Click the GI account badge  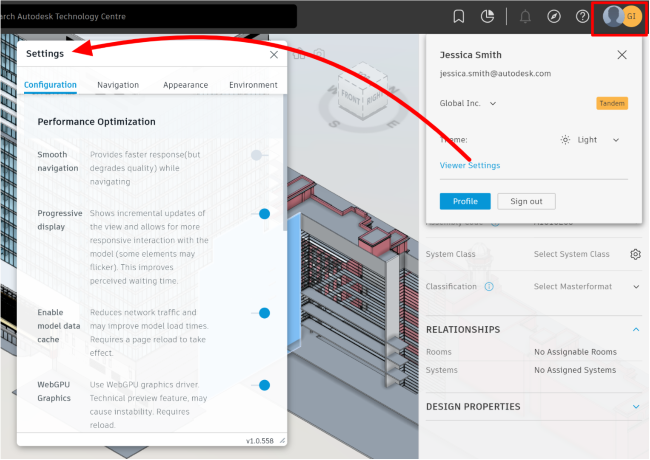tap(631, 16)
